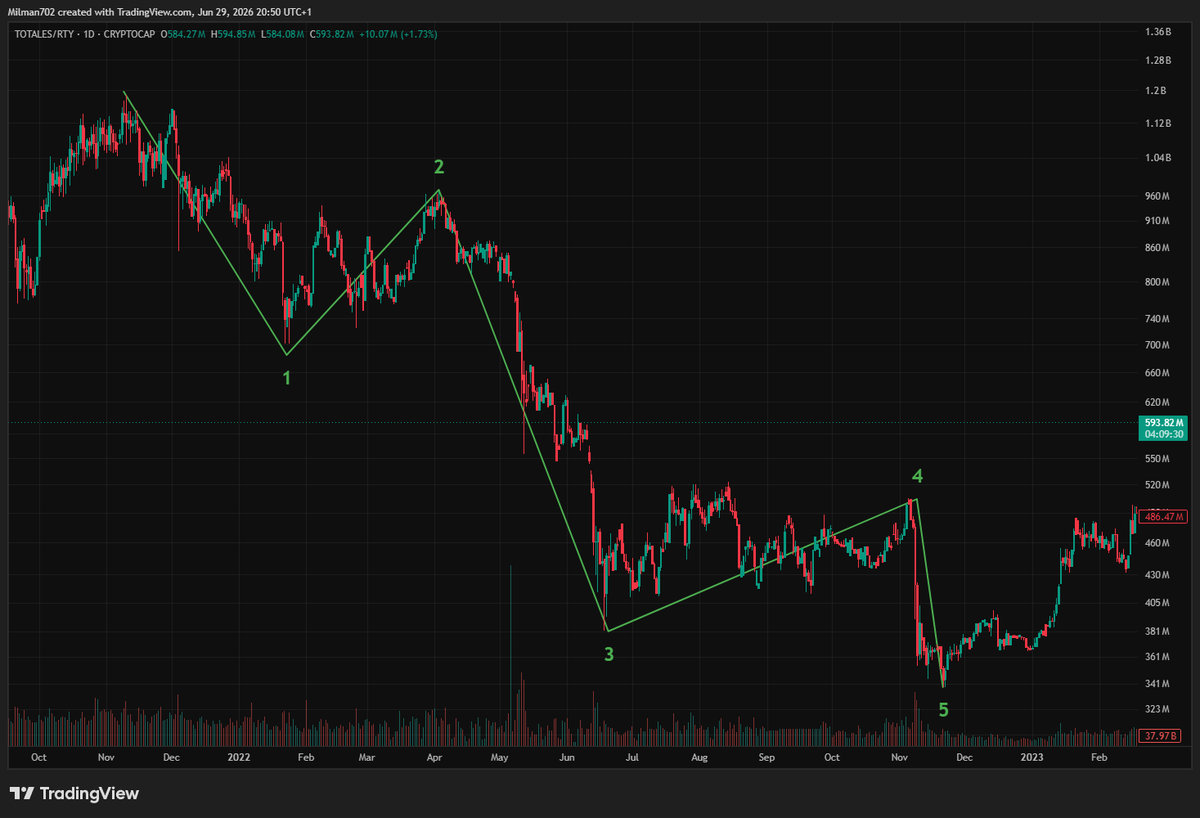Click the 1.28B price axis label
The image size is (1200, 818).
[x=1158, y=60]
